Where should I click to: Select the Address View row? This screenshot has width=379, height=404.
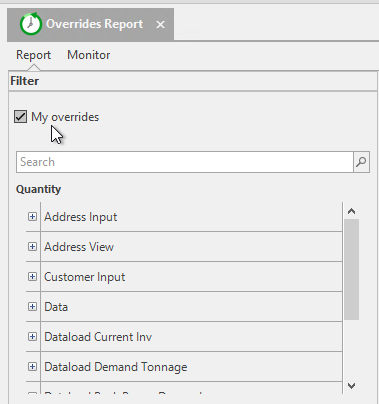(x=191, y=247)
